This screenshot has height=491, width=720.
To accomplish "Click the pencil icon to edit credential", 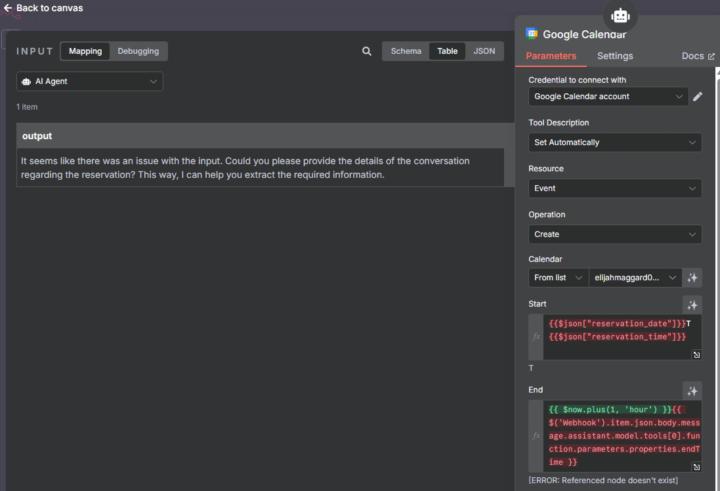I will point(698,97).
